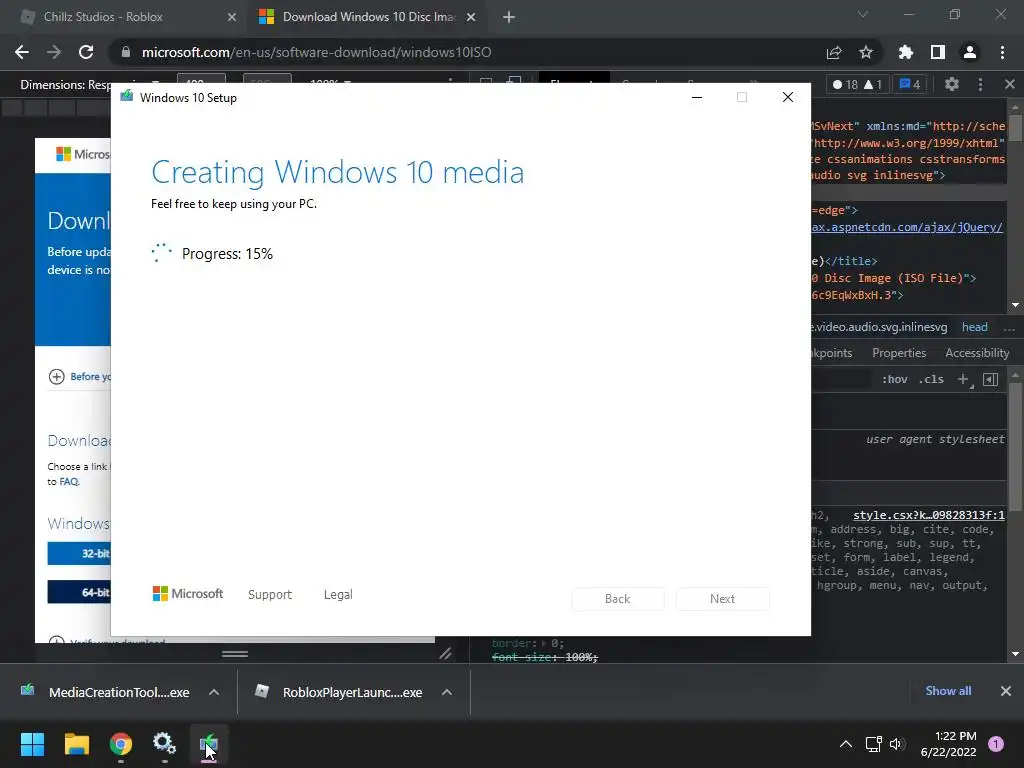1024x768 pixels.
Task: Open the Properties tab in DevTools
Action: pyautogui.click(x=899, y=353)
